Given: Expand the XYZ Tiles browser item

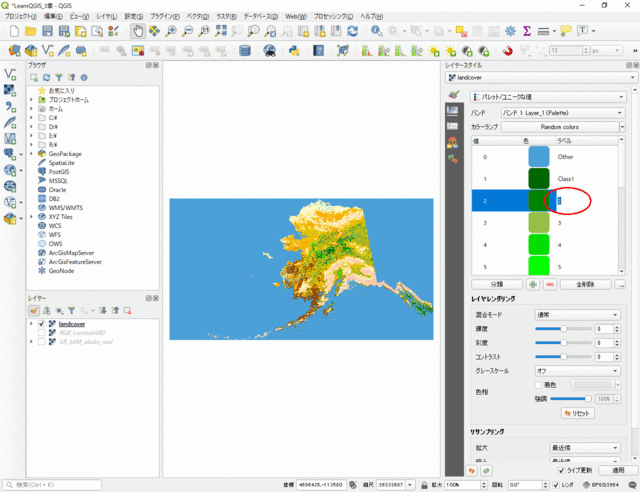Looking at the screenshot, I should (31, 217).
